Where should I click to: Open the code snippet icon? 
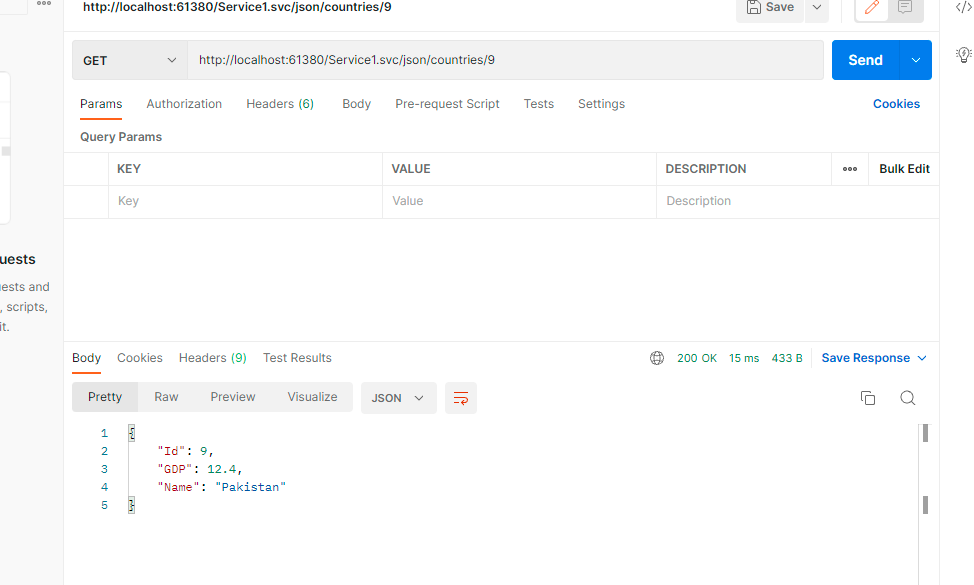[963, 8]
